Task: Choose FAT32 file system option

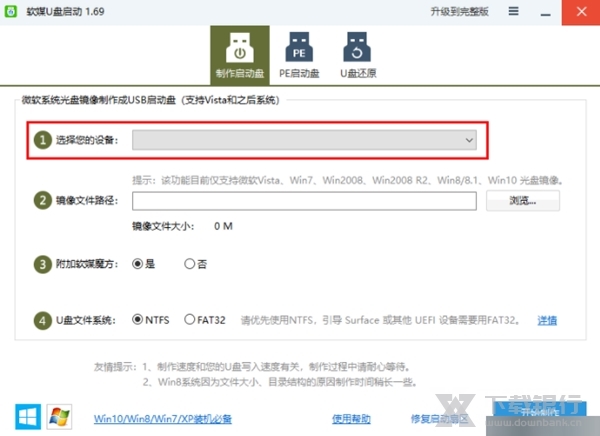Action: pyautogui.click(x=205, y=320)
